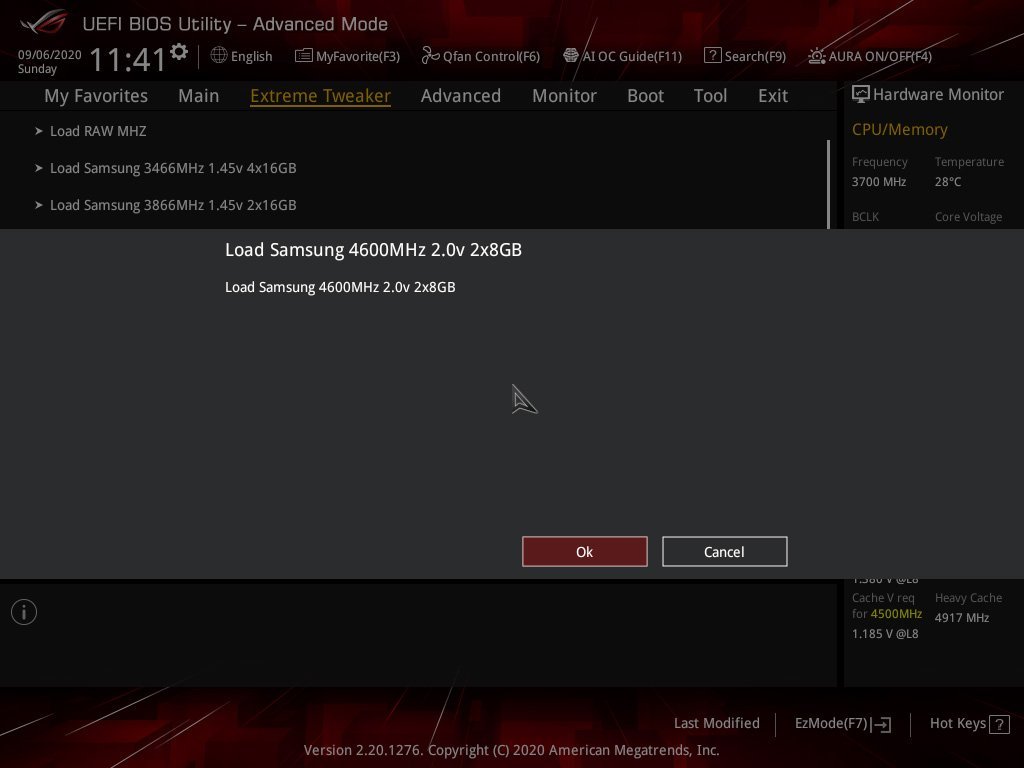Click the ROG logo icon

pos(43,22)
